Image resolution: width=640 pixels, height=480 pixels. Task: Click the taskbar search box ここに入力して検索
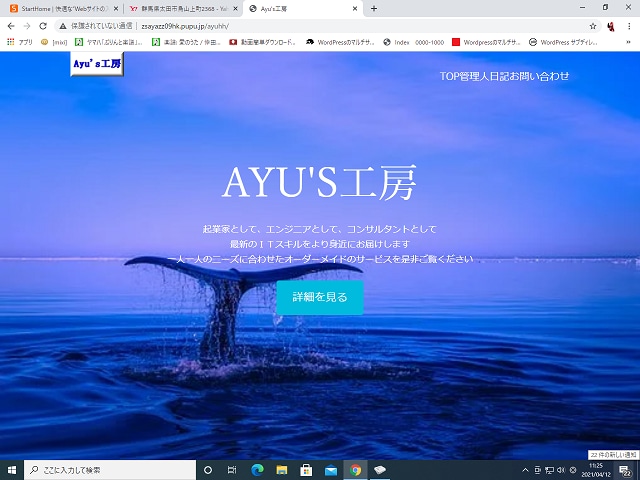click(110, 470)
